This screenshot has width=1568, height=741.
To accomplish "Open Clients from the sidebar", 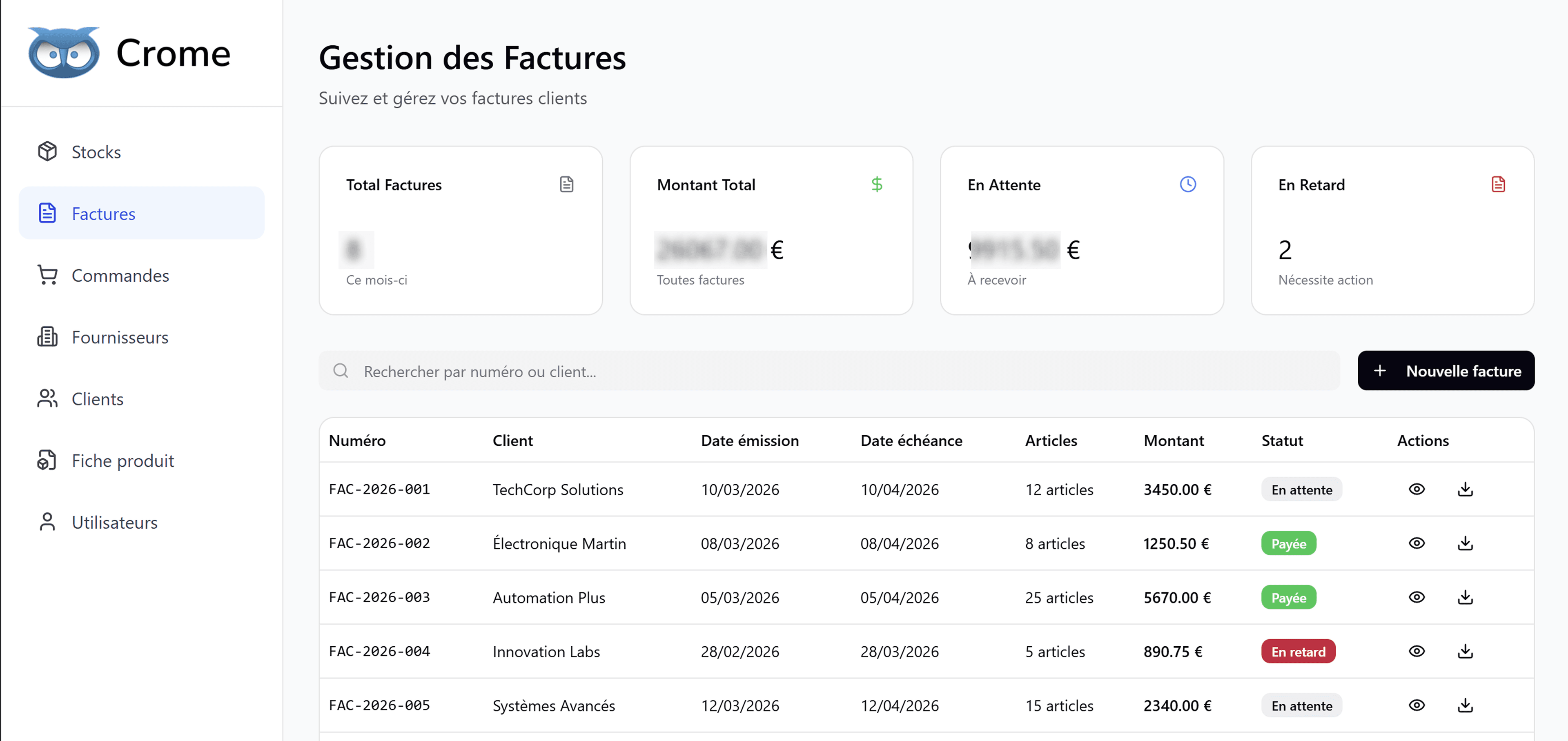I will click(141, 398).
